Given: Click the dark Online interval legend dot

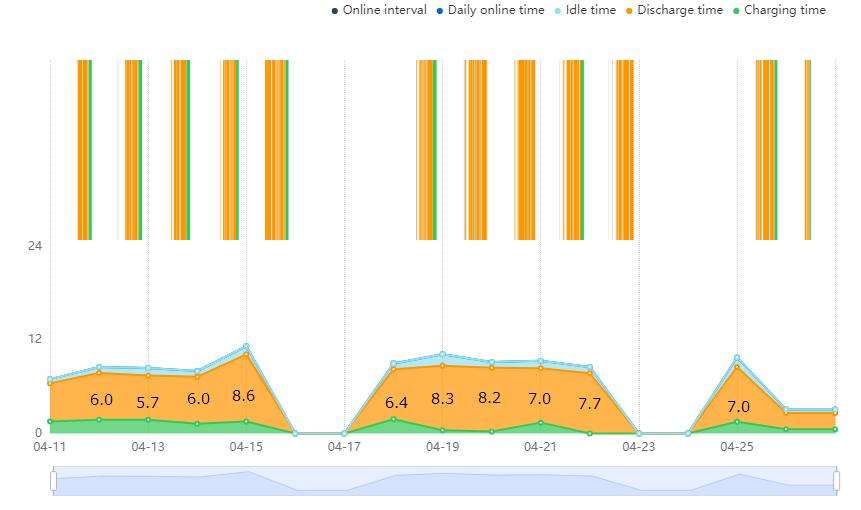Looking at the screenshot, I should coord(334,11).
